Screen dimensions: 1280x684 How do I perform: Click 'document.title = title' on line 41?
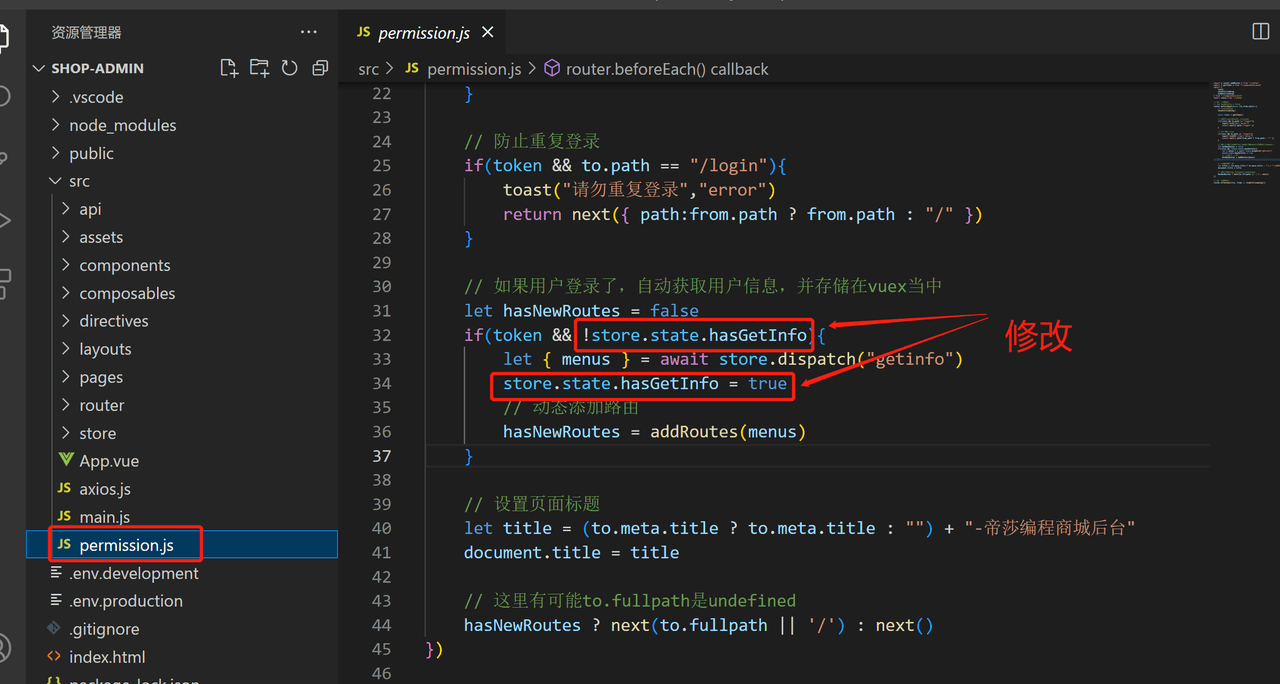[x=571, y=552]
